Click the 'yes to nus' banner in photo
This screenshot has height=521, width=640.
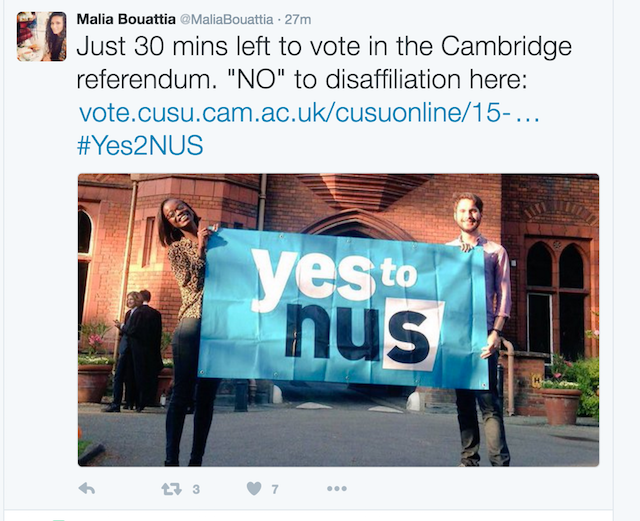(344, 309)
